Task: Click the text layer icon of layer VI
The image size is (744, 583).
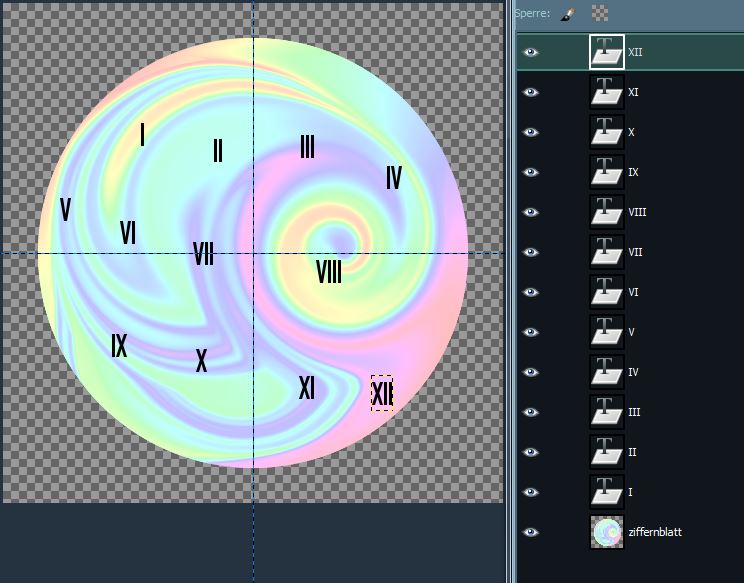Action: pos(607,292)
